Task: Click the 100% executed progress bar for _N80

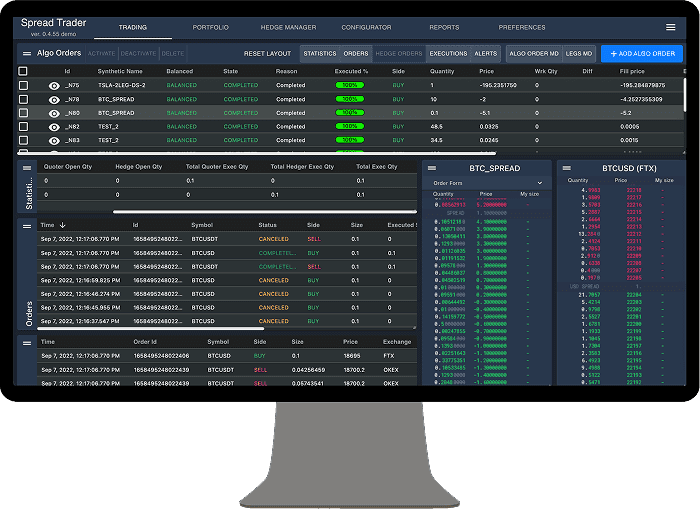Action: pyautogui.click(x=350, y=113)
